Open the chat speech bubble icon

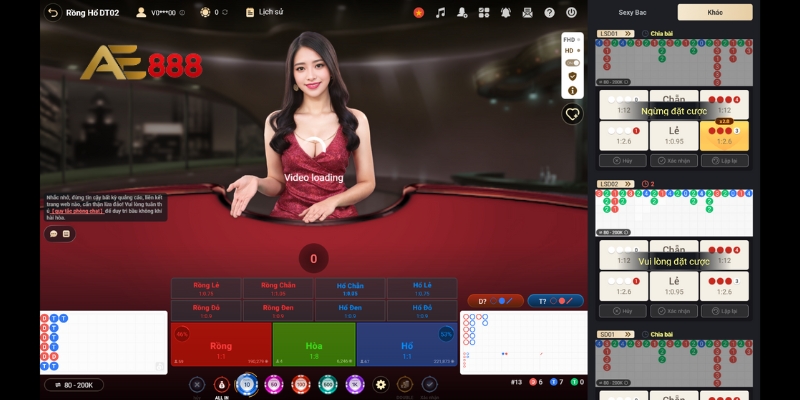(x=54, y=234)
